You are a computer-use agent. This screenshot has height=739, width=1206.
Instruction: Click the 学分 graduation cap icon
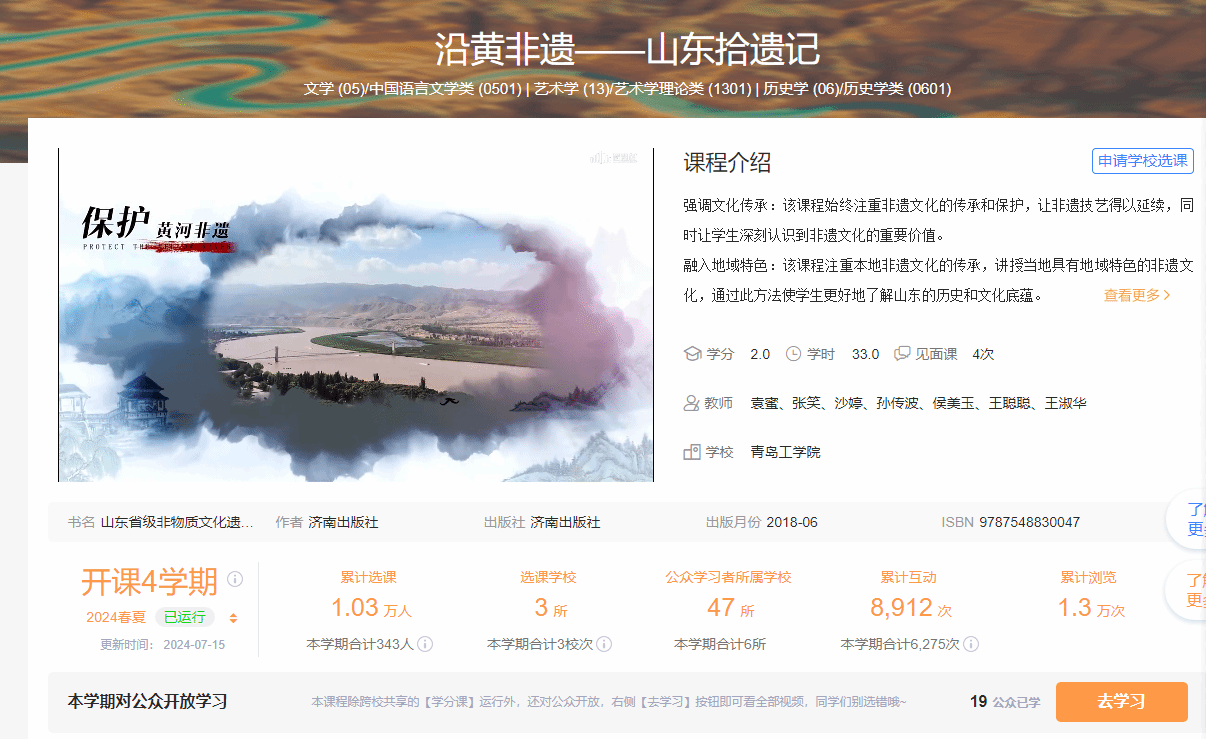tap(692, 354)
